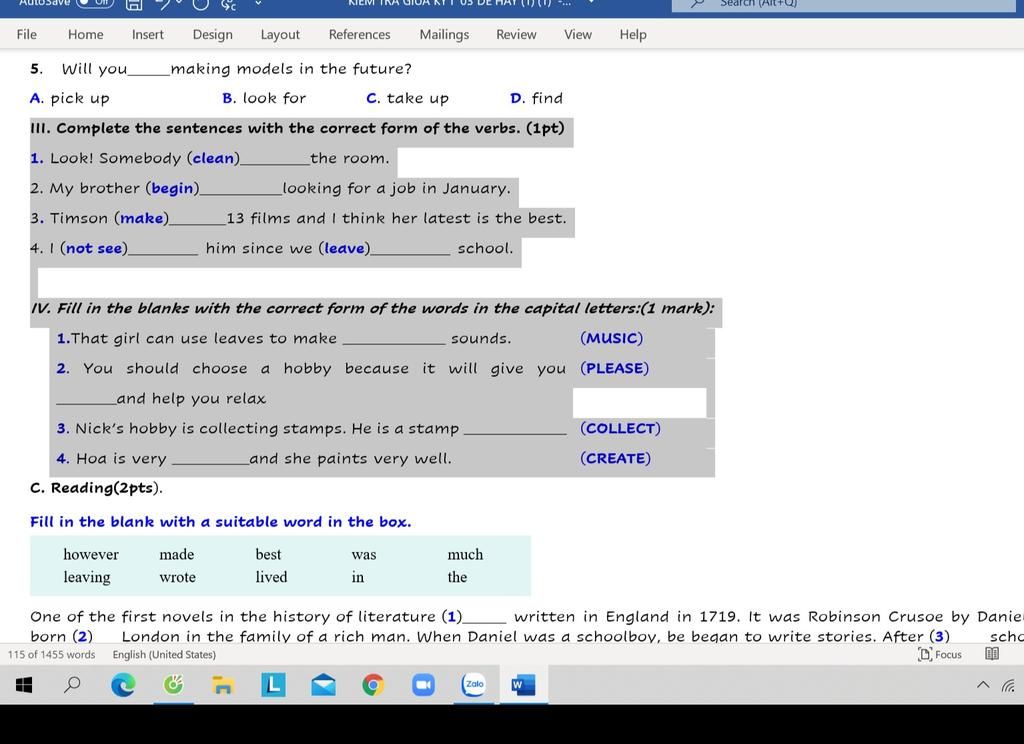The width and height of the screenshot is (1024, 744).
Task: Select the Mailings ribbon tab
Action: tap(444, 35)
